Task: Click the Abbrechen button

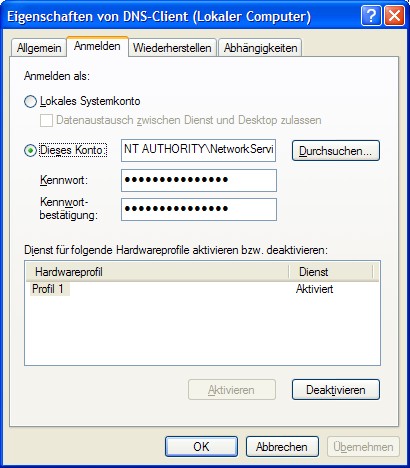Action: [x=282, y=447]
